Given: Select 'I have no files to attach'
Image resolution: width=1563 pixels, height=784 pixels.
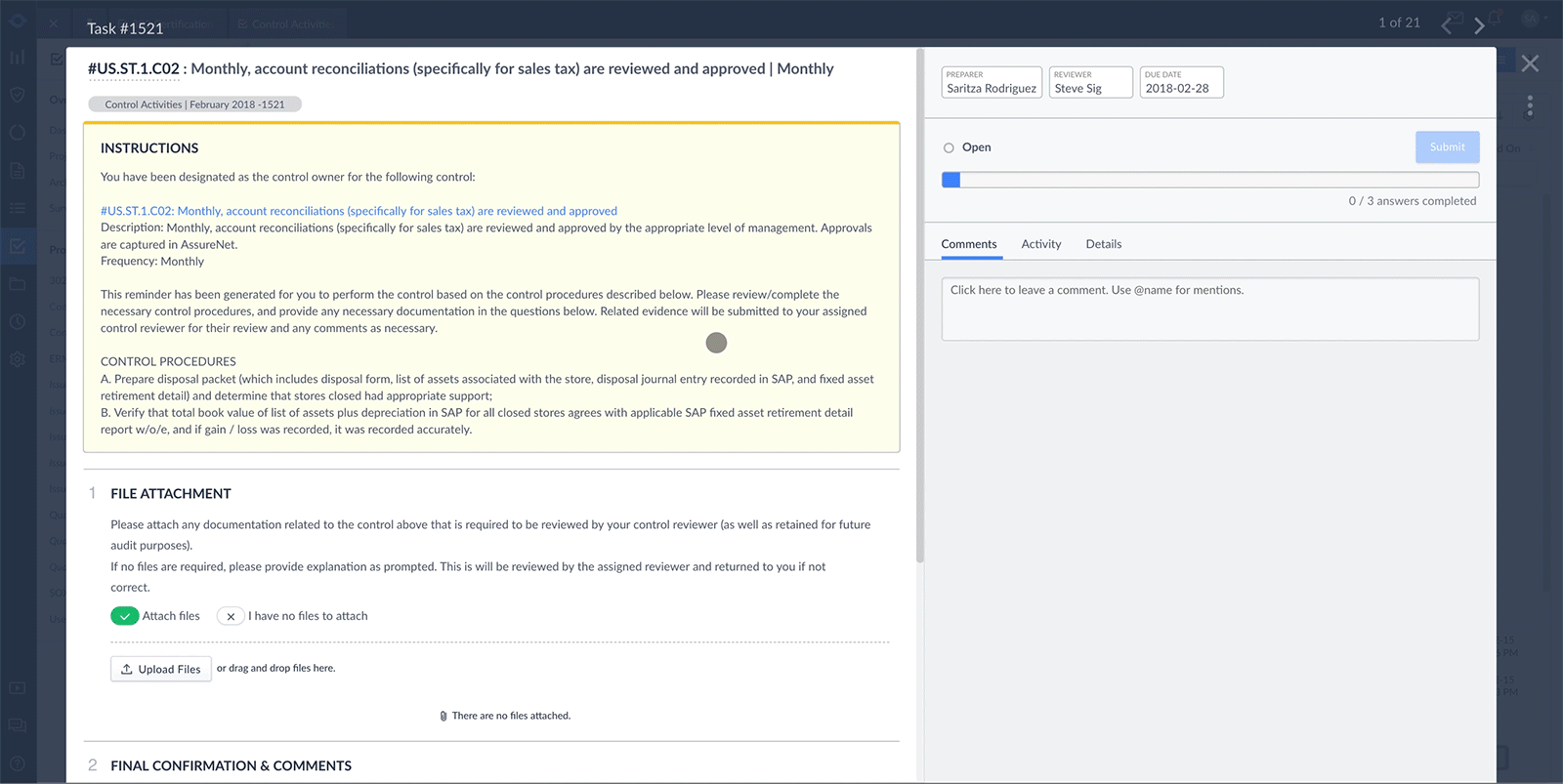Looking at the screenshot, I should (x=231, y=616).
